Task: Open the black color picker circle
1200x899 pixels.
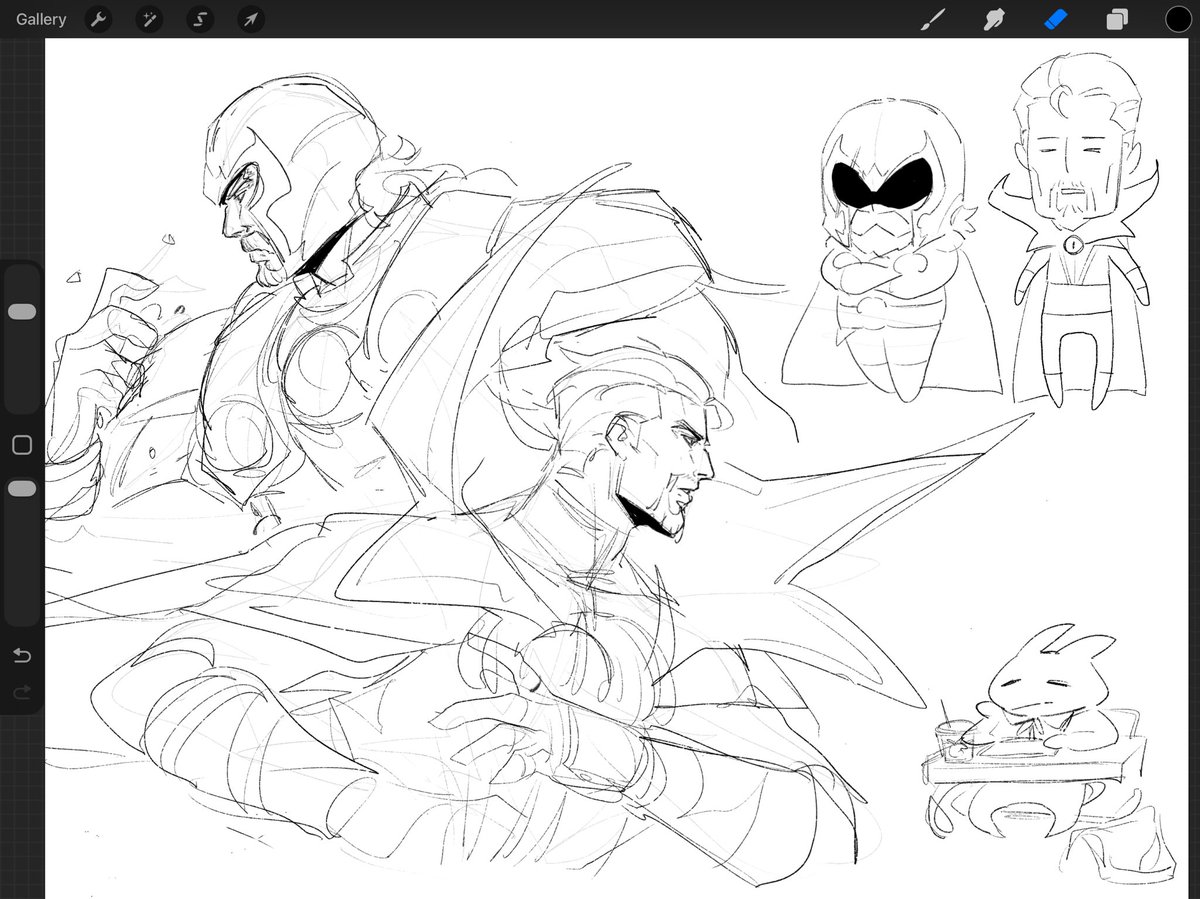Action: click(1178, 19)
